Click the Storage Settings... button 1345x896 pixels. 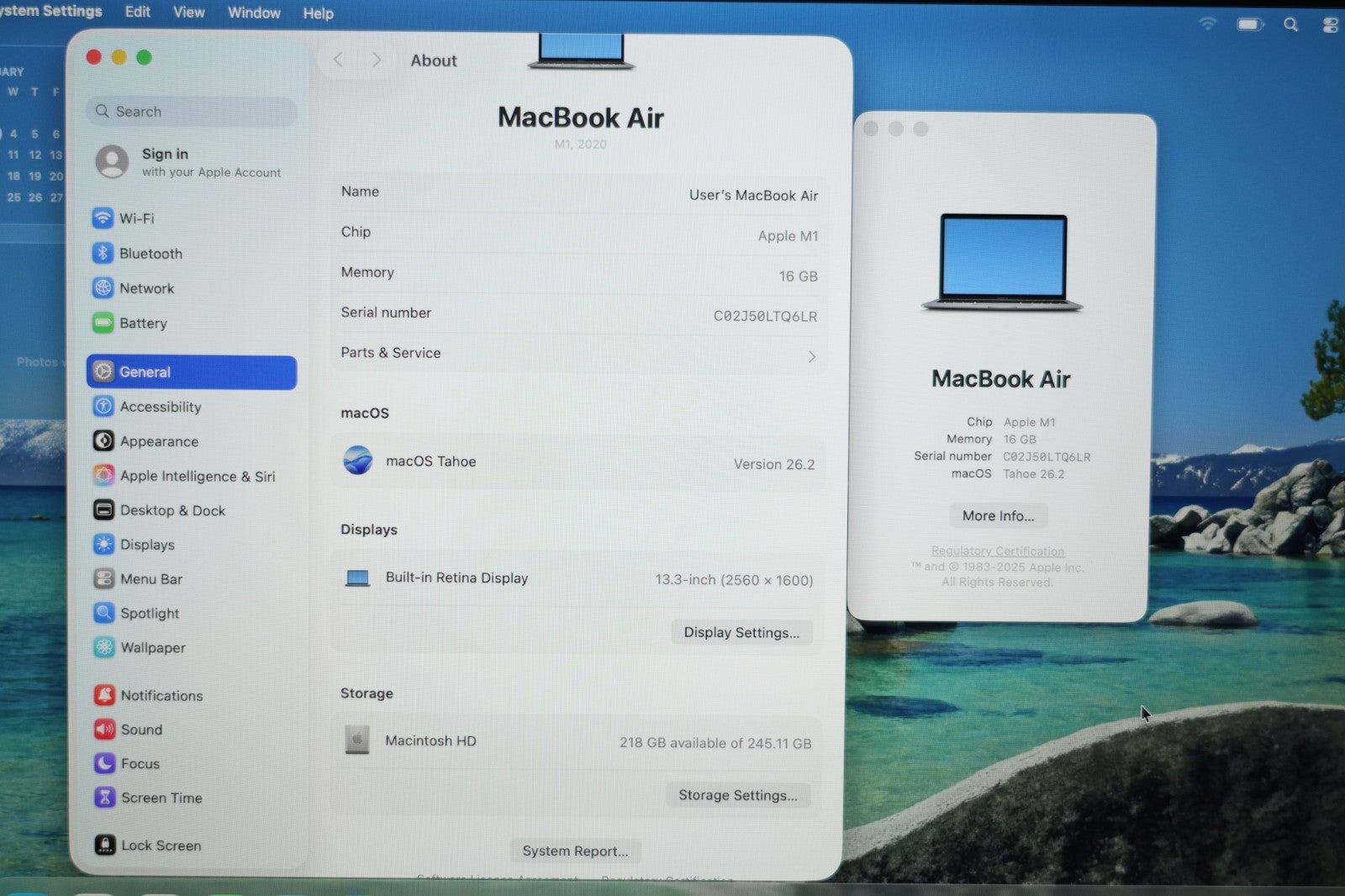click(x=737, y=795)
